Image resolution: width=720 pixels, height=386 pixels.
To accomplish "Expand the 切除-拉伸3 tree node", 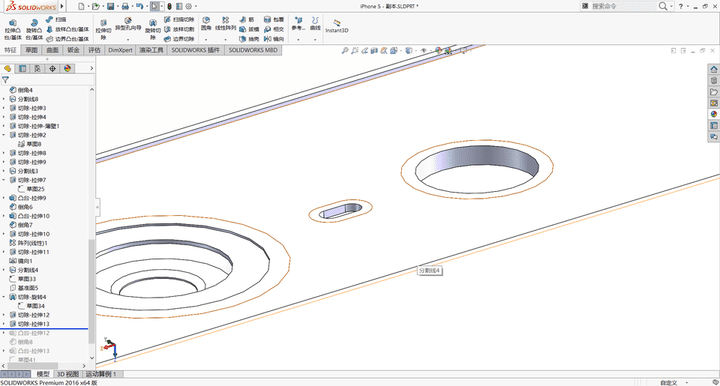I will point(4,108).
